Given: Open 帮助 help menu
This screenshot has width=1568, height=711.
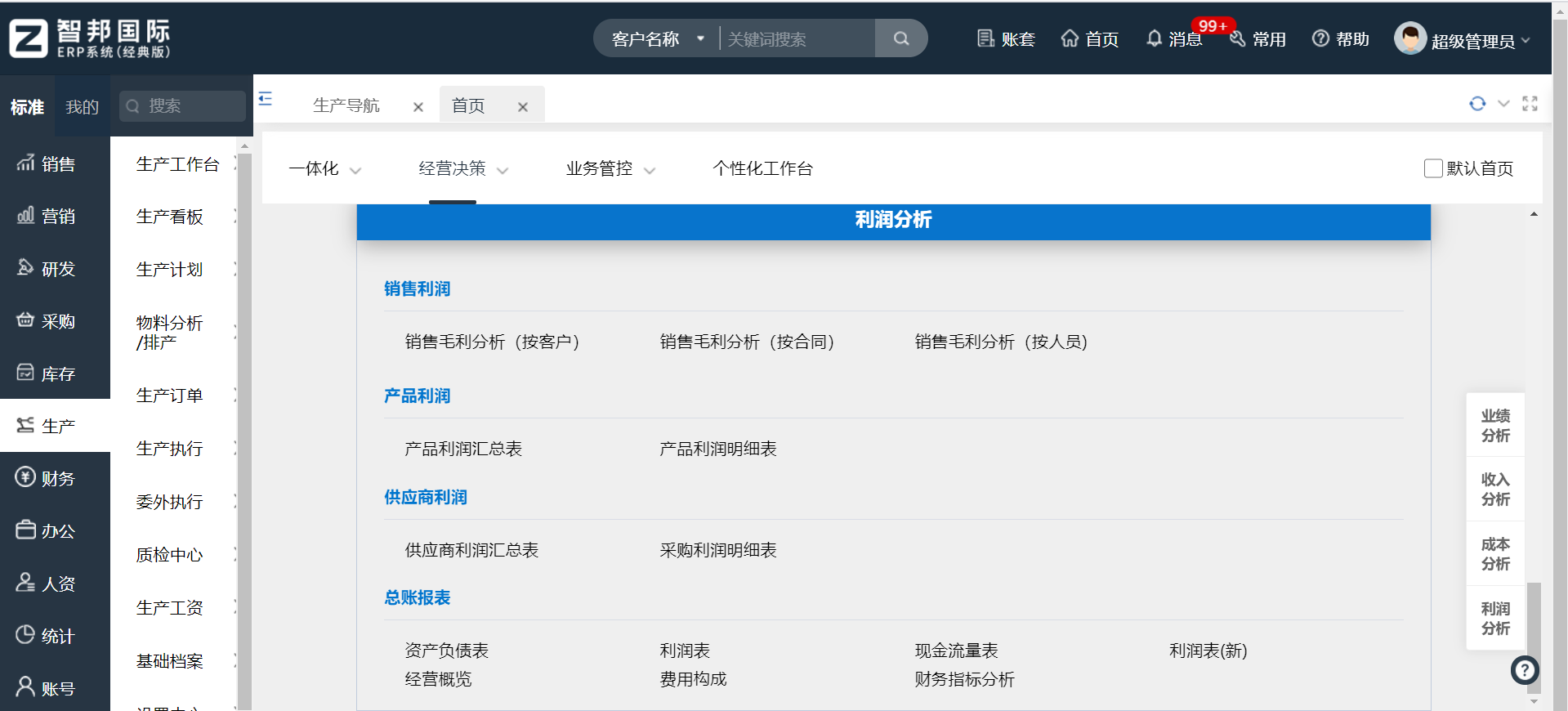Looking at the screenshot, I should click(1340, 39).
